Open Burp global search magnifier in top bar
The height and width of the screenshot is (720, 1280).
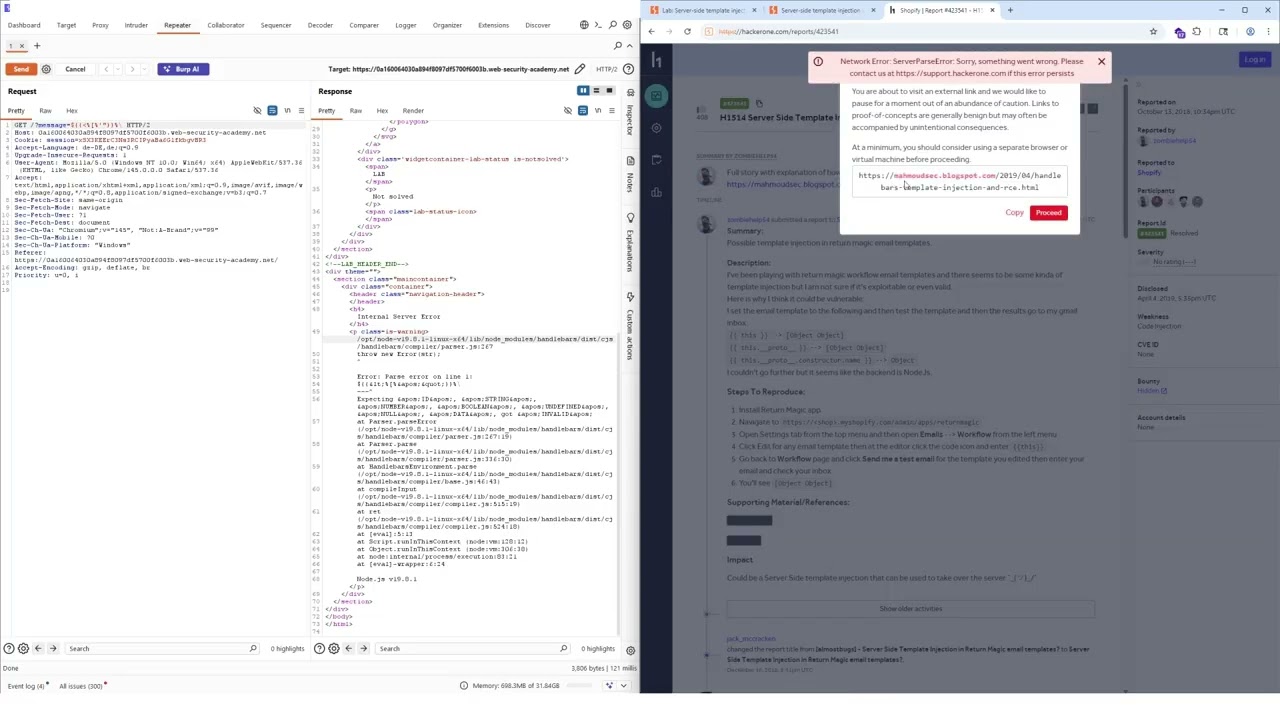click(613, 25)
